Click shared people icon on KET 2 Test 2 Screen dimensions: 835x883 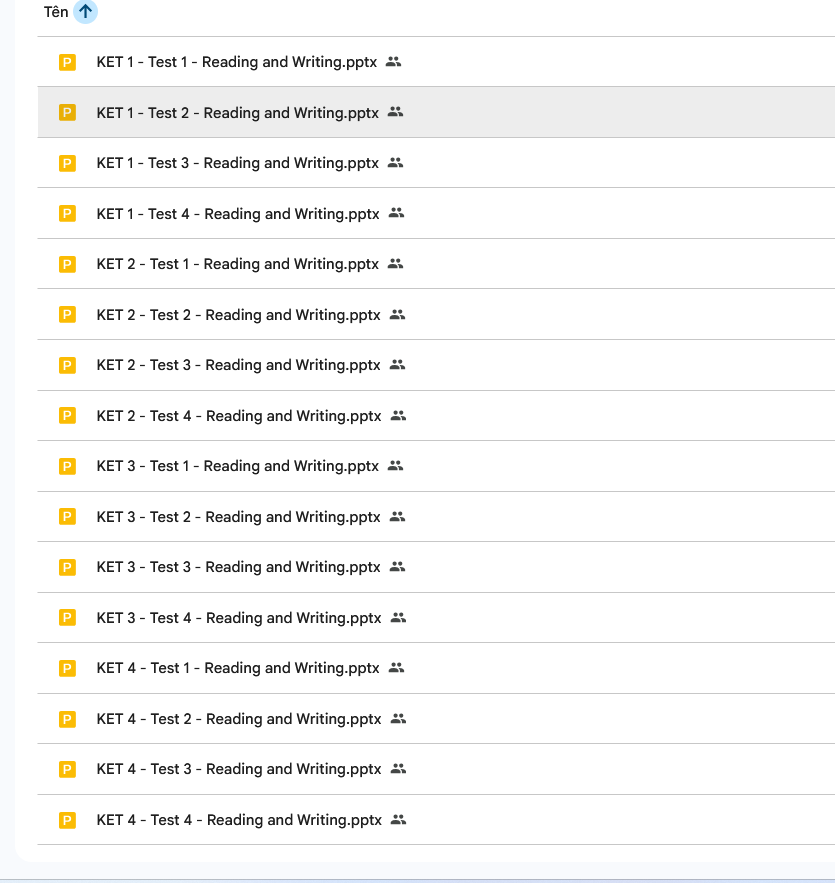coord(397,314)
